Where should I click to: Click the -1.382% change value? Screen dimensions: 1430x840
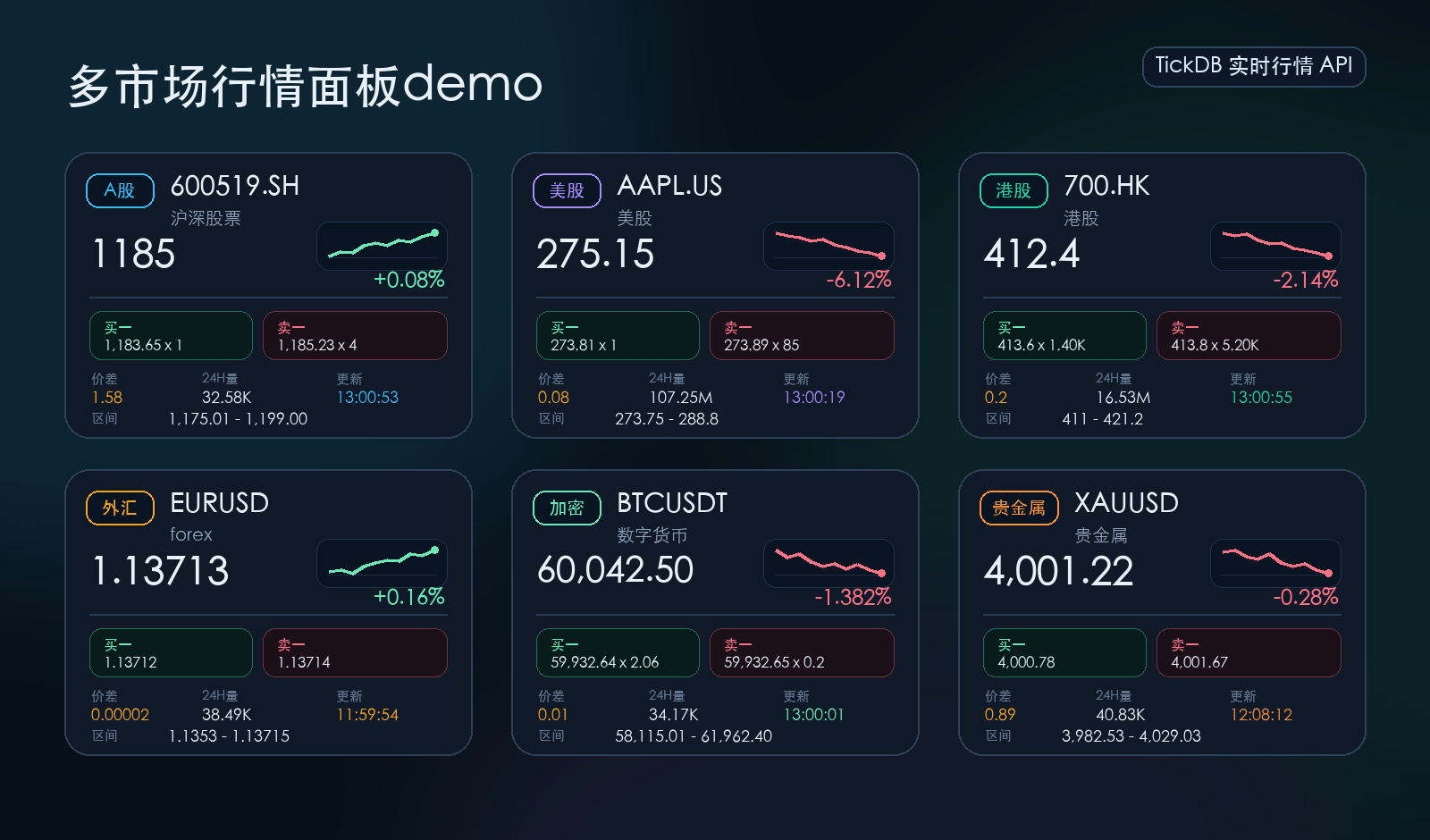(x=853, y=597)
